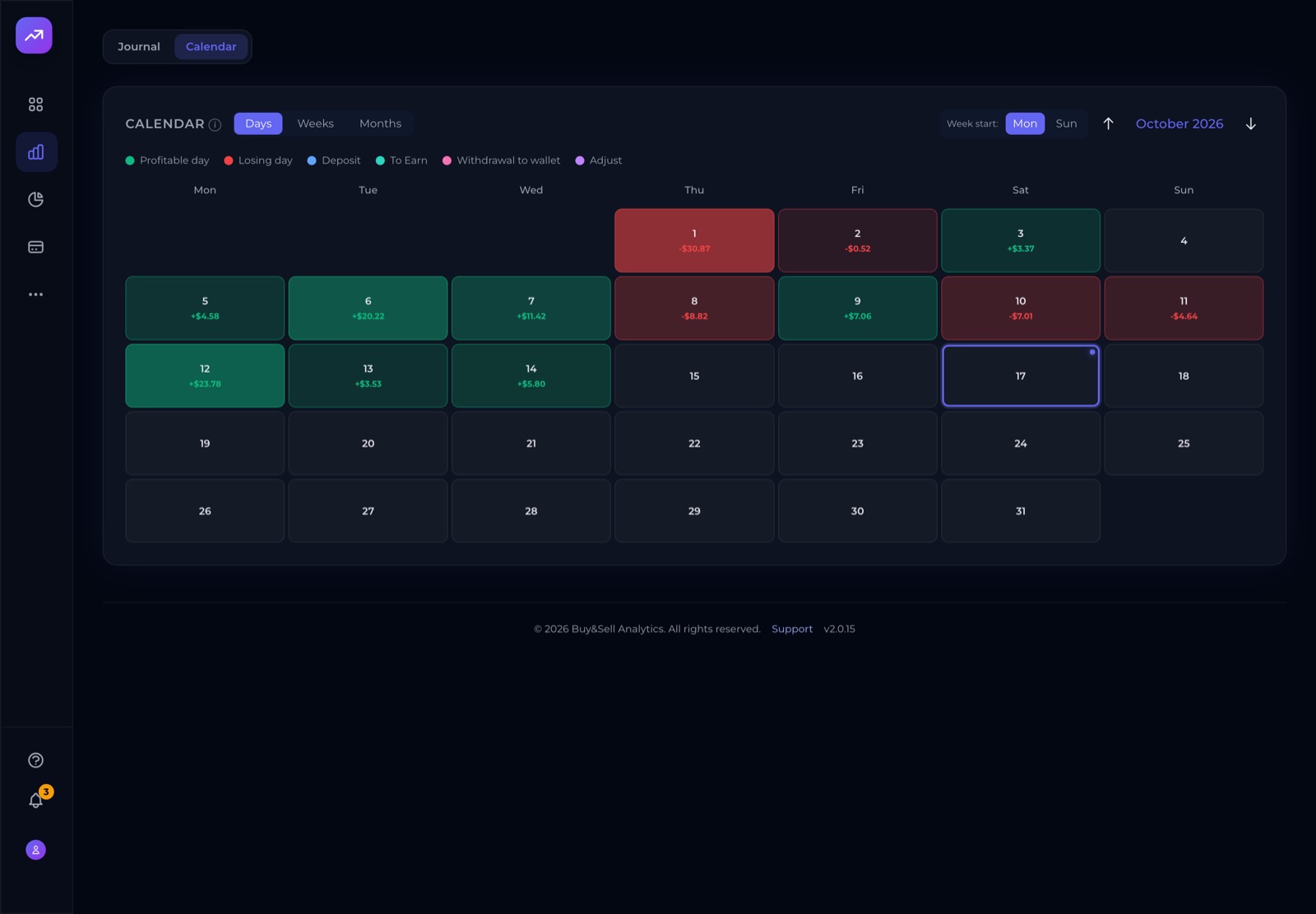Select day 10 with -$7.01 loss

point(1021,308)
